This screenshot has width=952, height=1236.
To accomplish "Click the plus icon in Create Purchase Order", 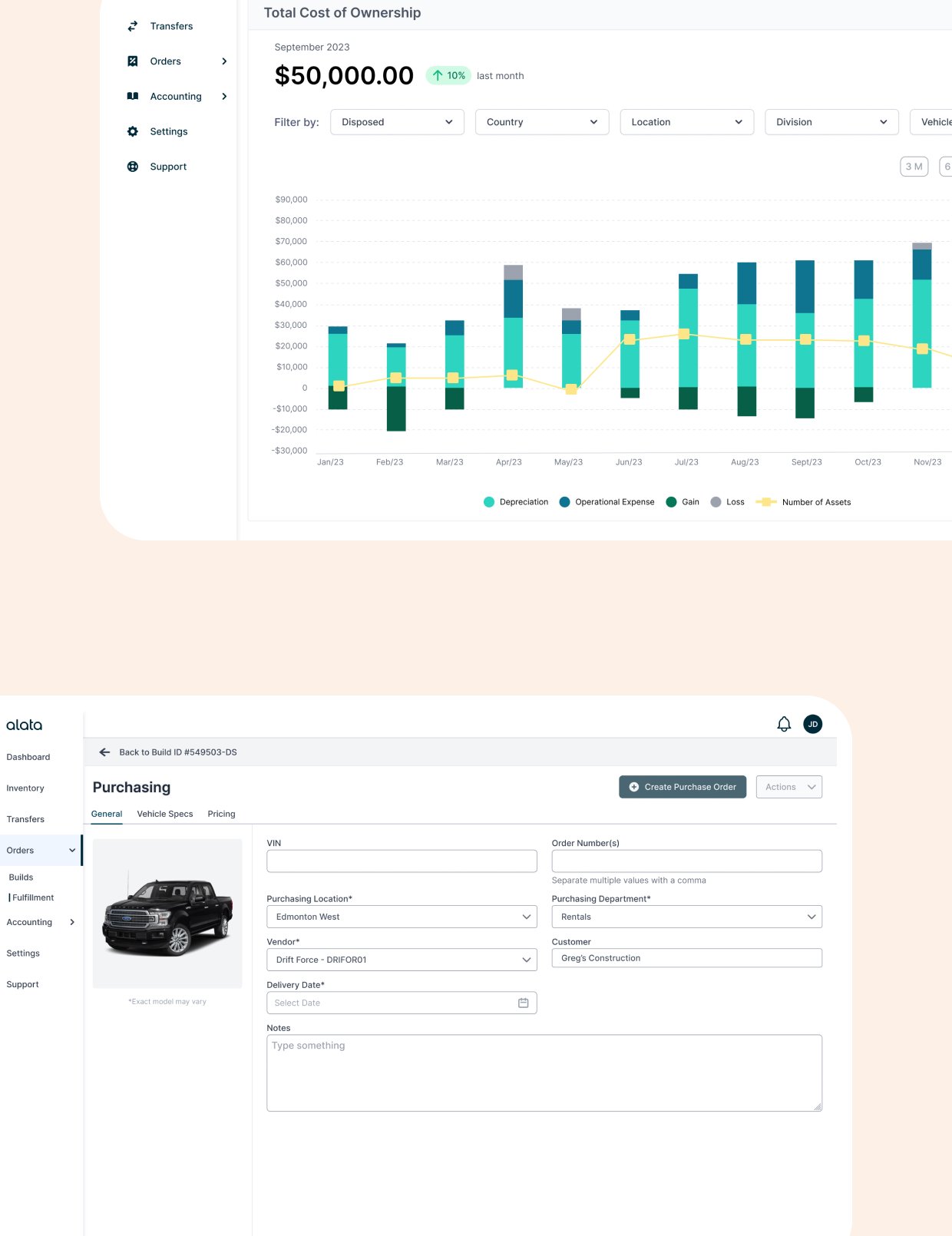I will pos(634,787).
